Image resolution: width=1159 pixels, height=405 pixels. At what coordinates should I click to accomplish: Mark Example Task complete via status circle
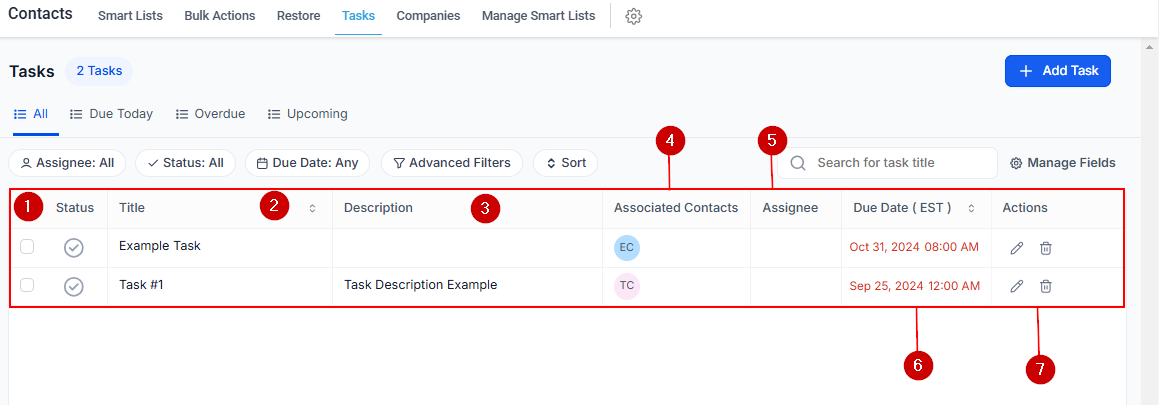click(x=74, y=248)
